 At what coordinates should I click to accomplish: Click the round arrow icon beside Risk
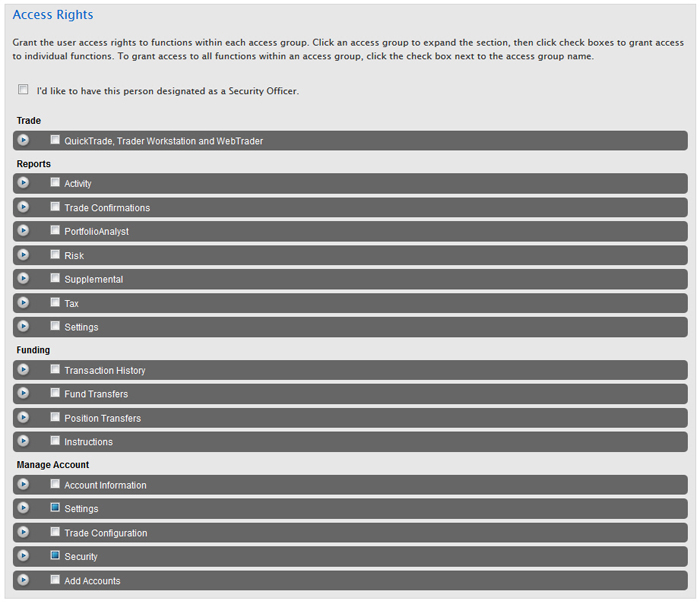pyautogui.click(x=23, y=255)
